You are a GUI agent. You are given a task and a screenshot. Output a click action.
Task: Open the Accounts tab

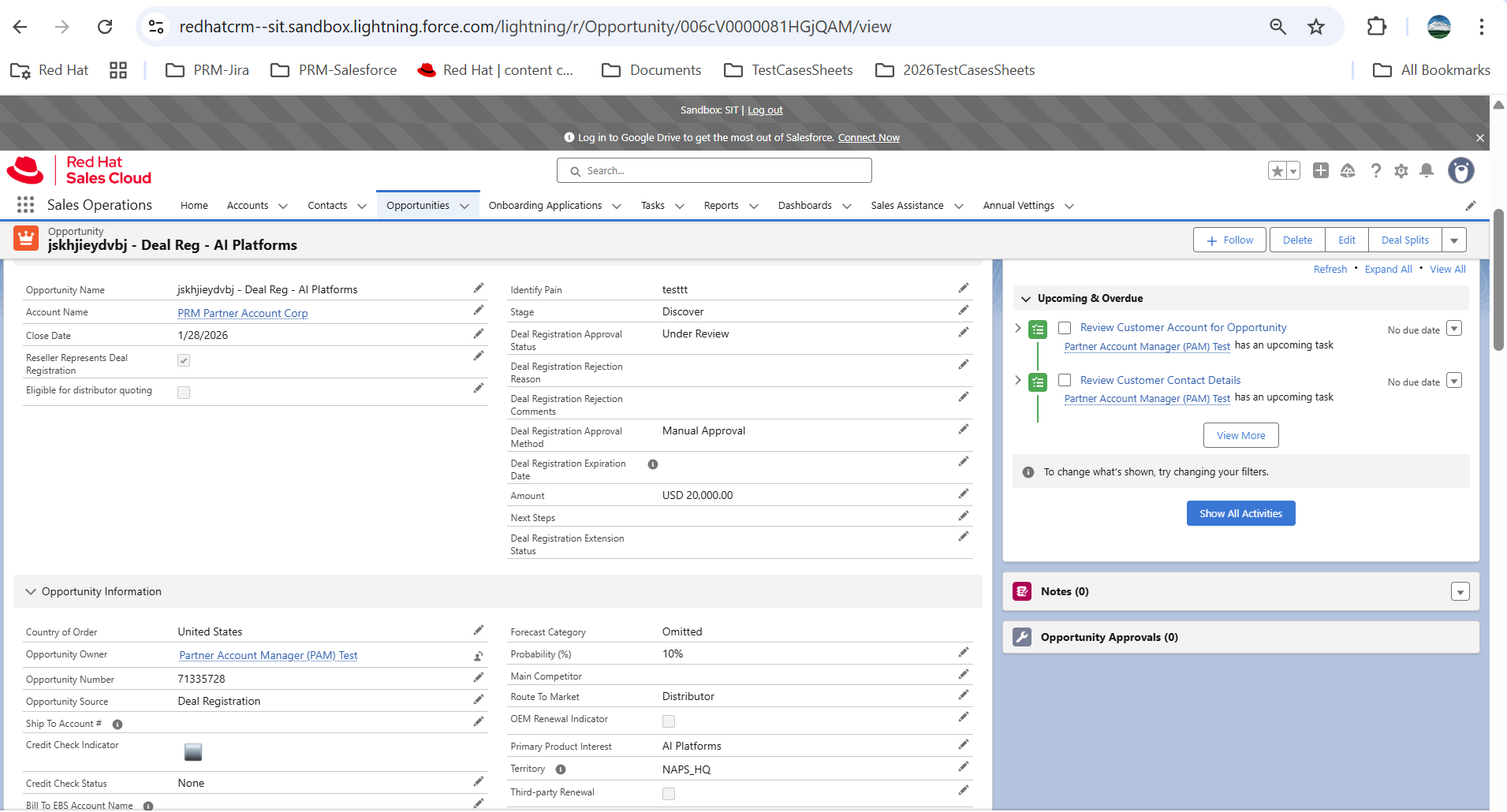click(248, 206)
